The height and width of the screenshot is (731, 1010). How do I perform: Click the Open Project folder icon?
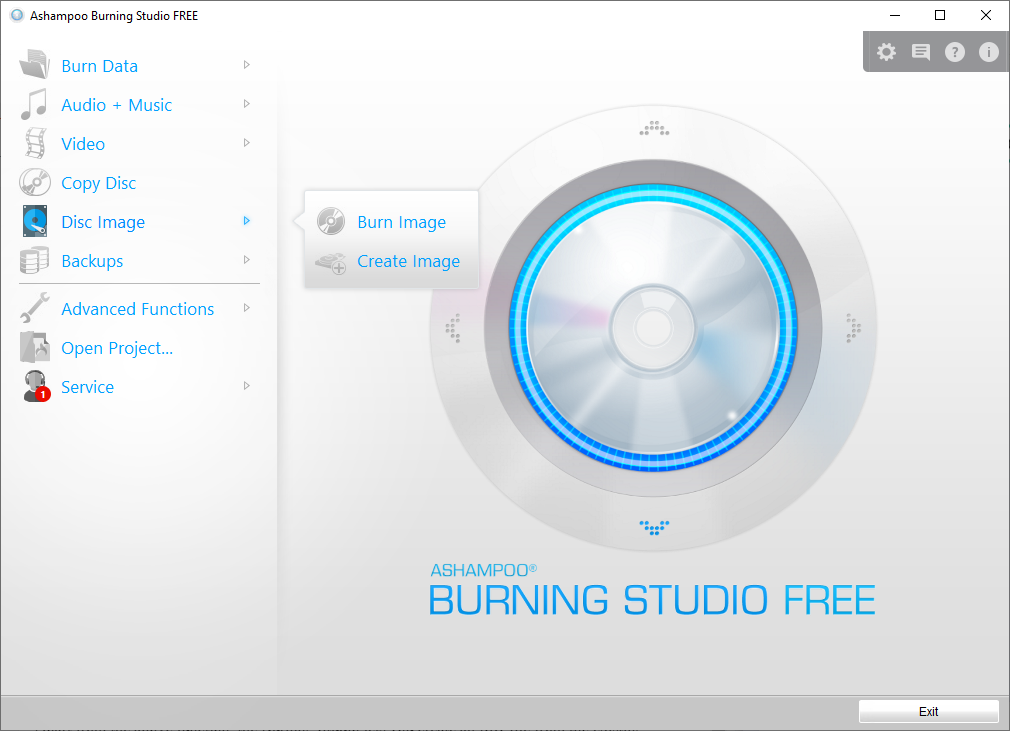click(x=35, y=347)
